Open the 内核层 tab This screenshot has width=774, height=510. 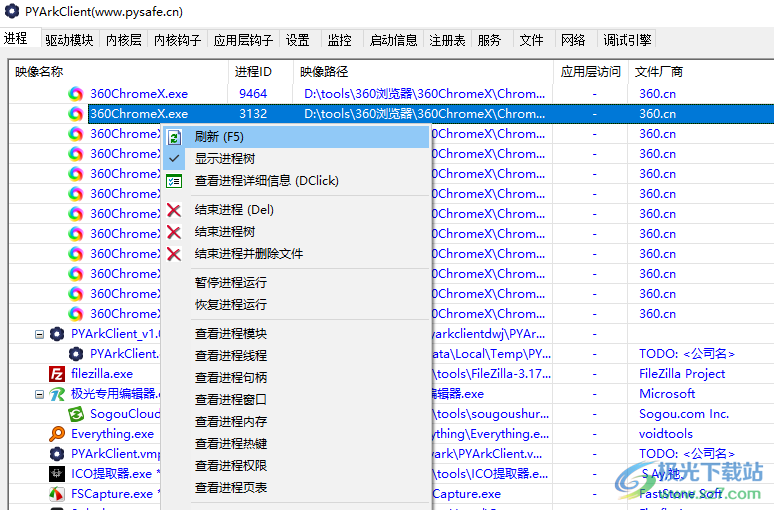[124, 40]
